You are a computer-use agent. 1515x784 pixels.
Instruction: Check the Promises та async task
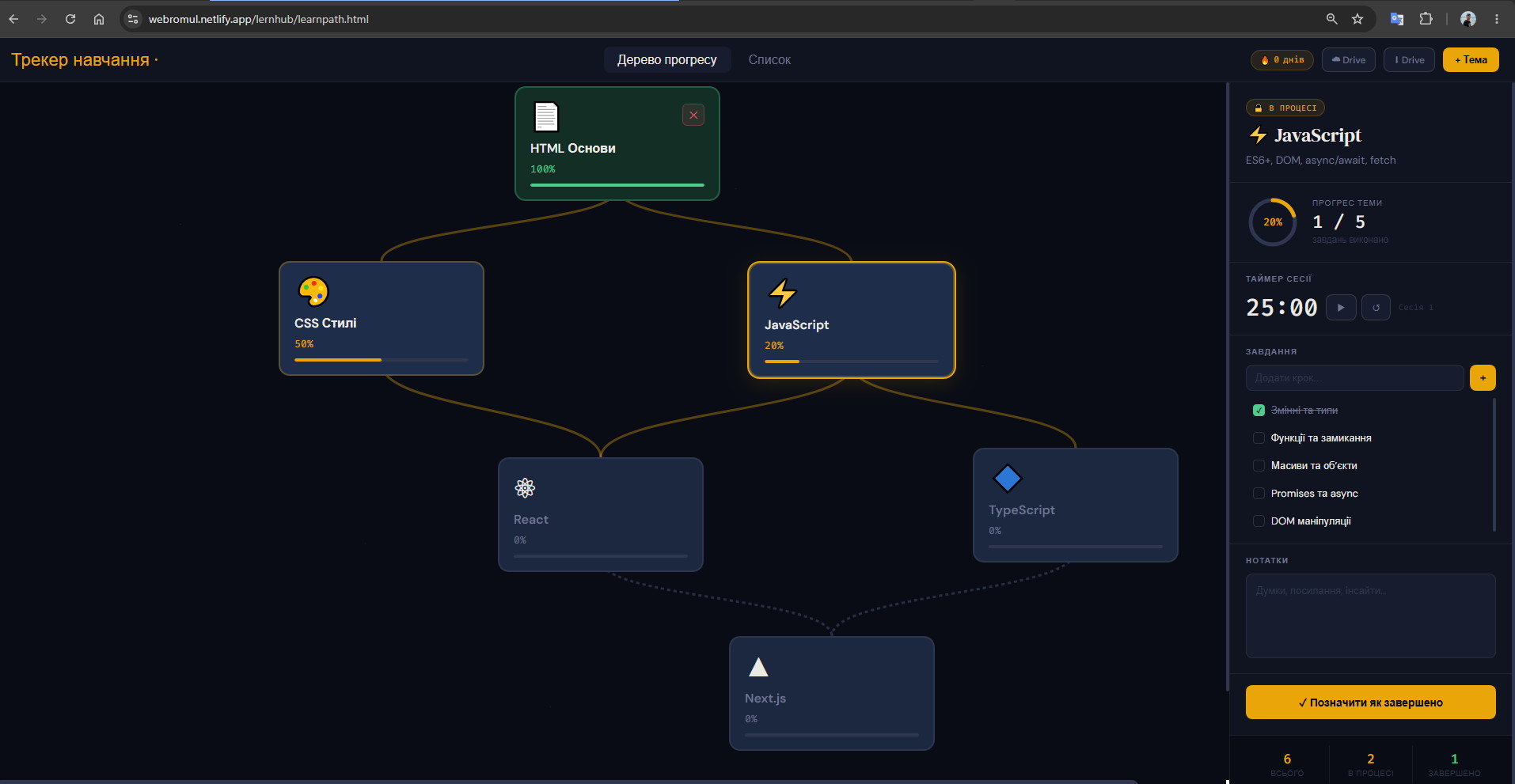[1259, 494]
